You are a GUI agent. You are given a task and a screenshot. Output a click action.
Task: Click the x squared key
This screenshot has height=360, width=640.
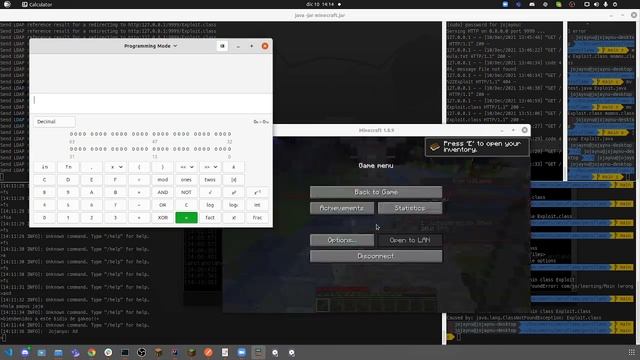234,192
